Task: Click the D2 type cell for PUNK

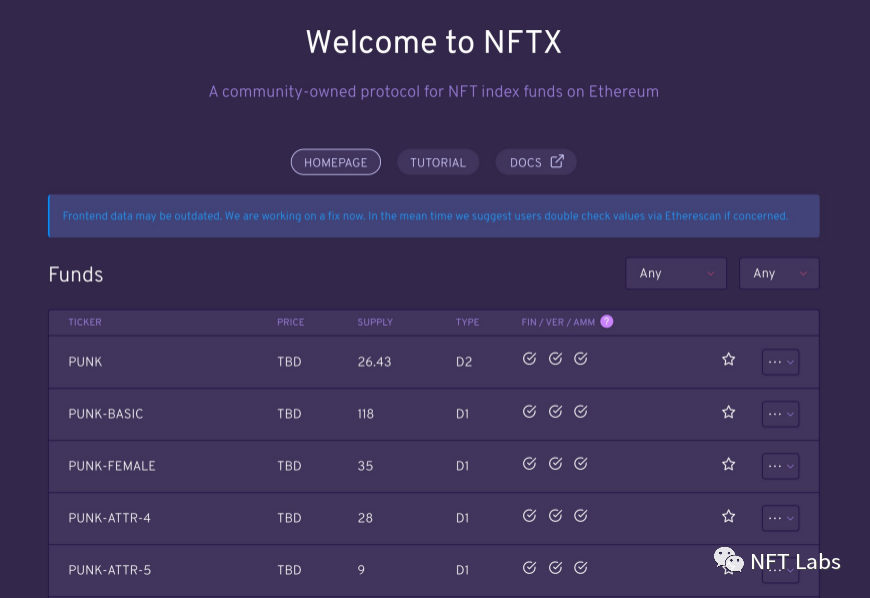Action: tap(464, 362)
